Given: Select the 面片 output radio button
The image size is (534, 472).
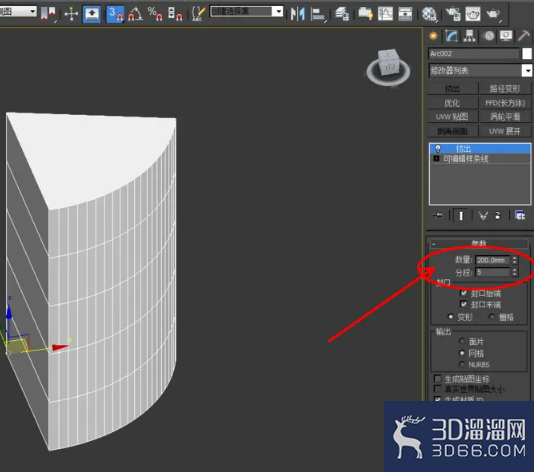Looking at the screenshot, I should [462, 341].
